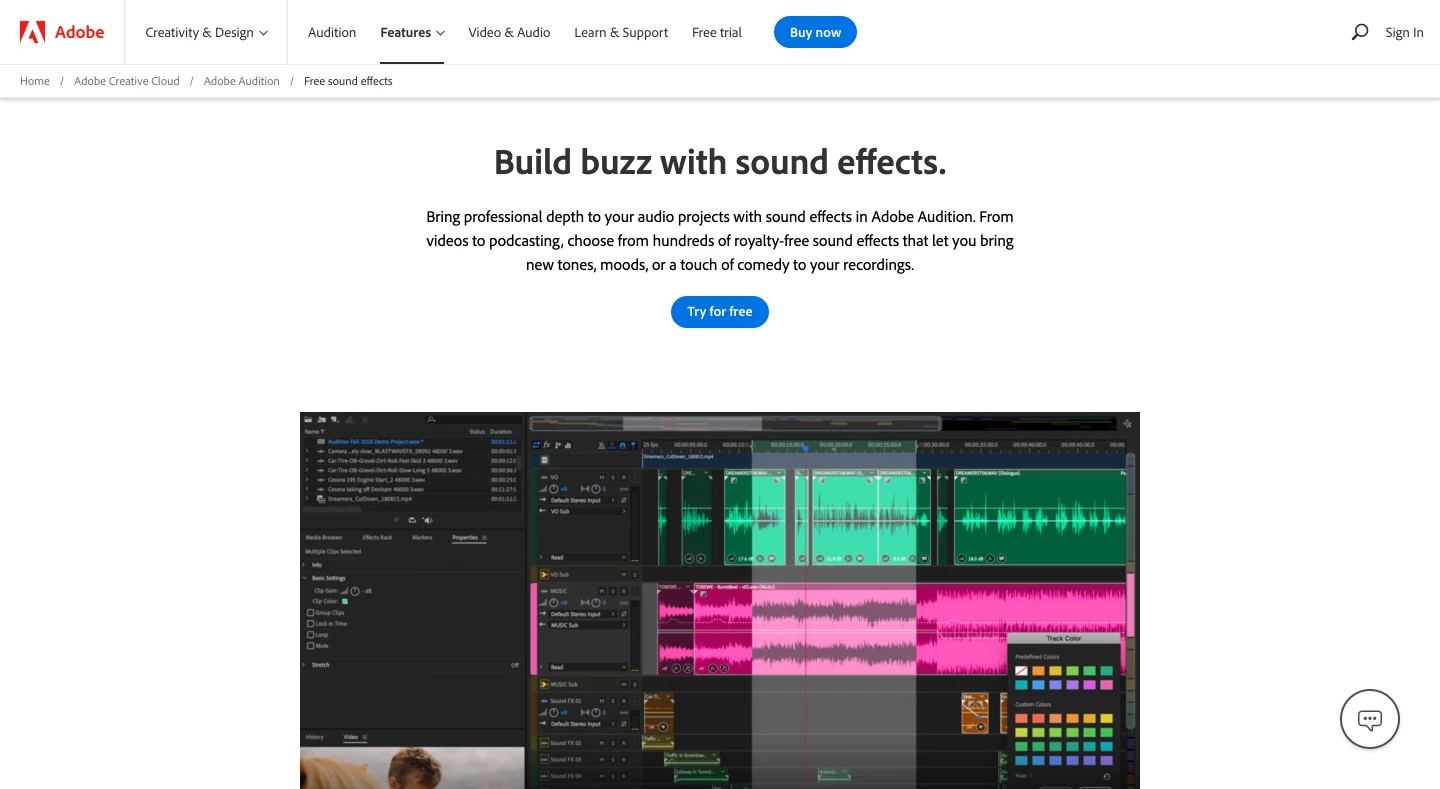Open the Properties panel menu icon
Viewport: 1440px width, 789px height.
[x=484, y=538]
